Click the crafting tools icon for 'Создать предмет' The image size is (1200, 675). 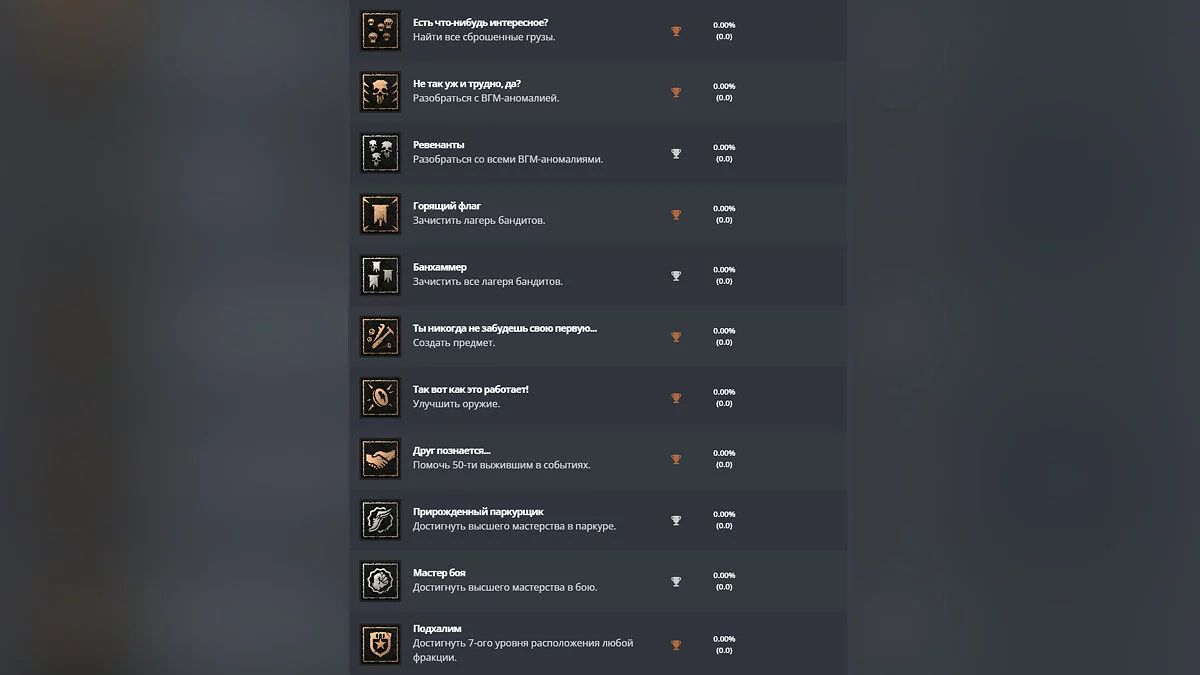click(380, 336)
